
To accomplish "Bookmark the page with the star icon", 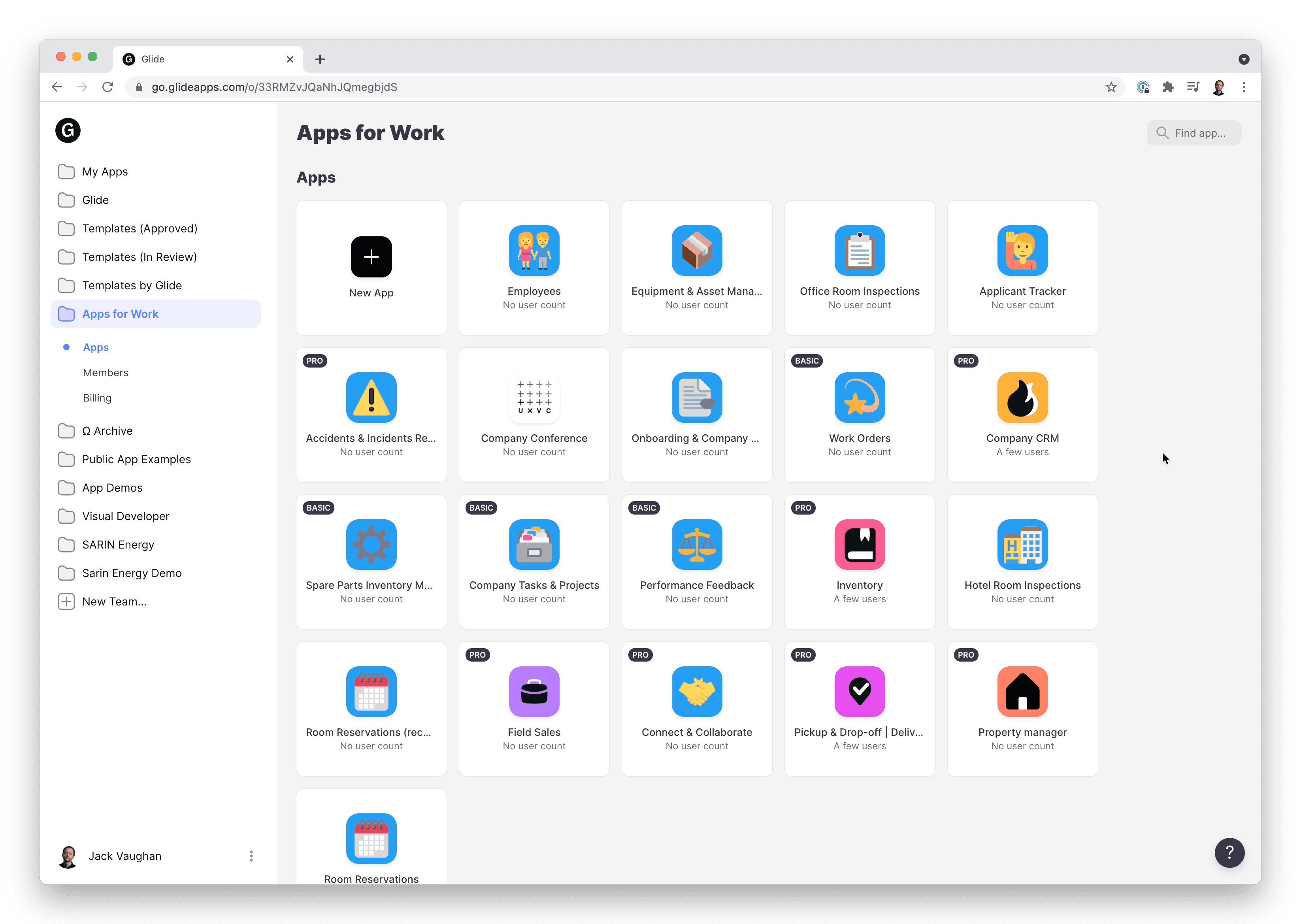I will (x=1112, y=87).
